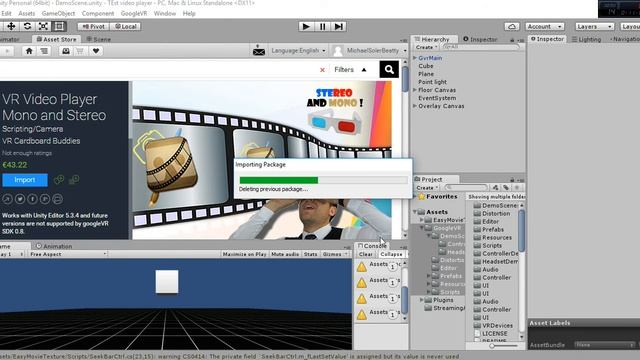Open Gizmos dropdown in Game view

[x=335, y=254]
